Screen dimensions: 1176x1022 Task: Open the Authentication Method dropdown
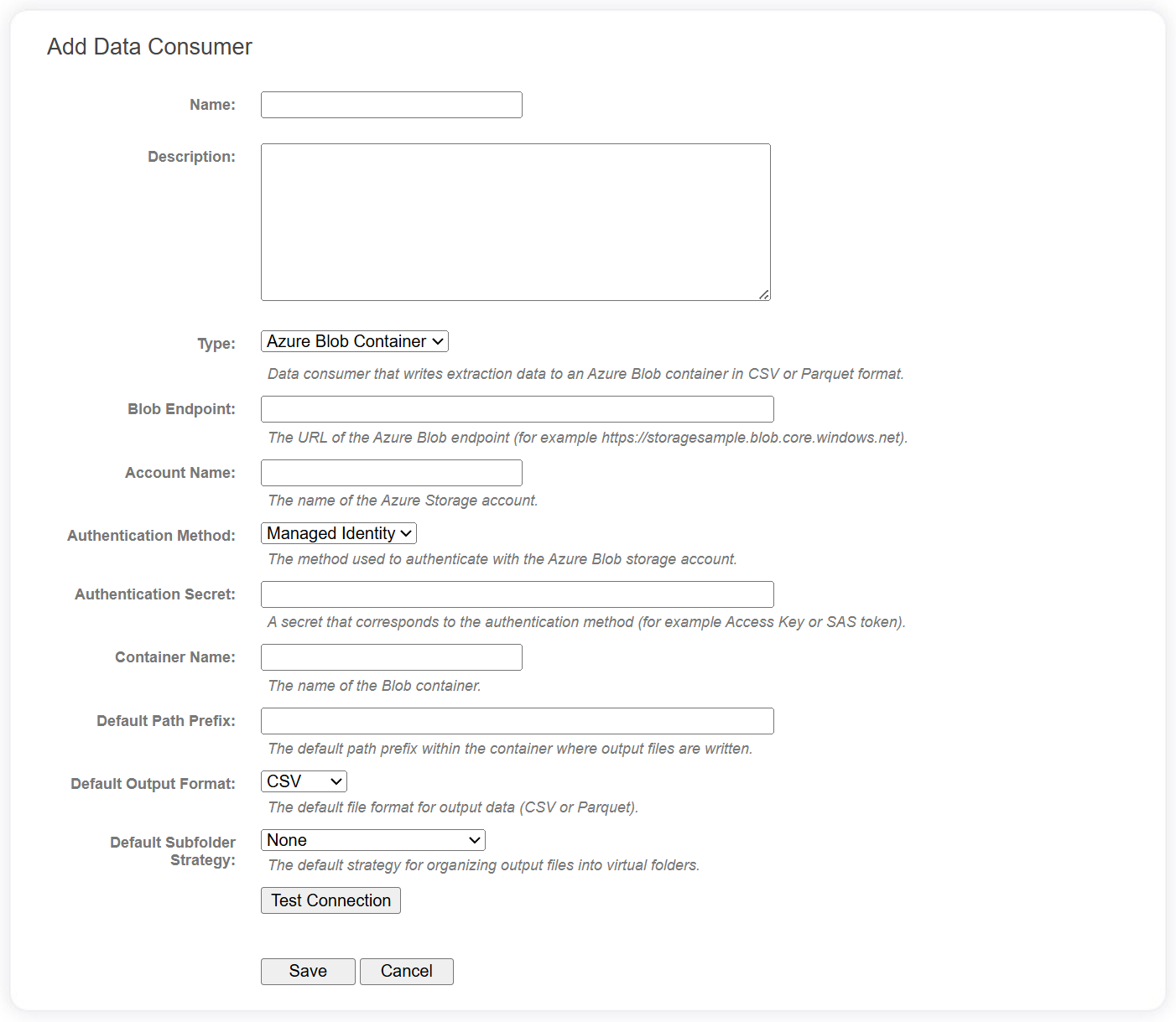click(338, 533)
